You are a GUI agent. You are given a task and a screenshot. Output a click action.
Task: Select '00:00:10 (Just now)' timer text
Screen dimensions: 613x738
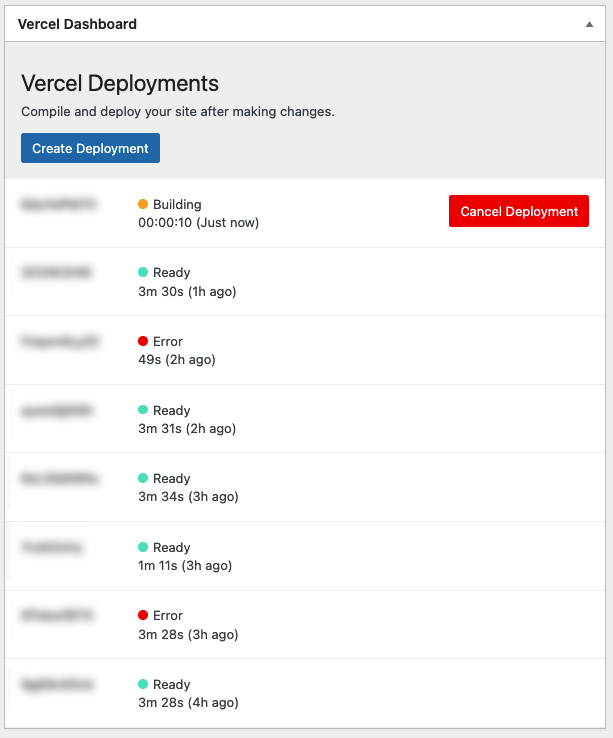point(199,223)
